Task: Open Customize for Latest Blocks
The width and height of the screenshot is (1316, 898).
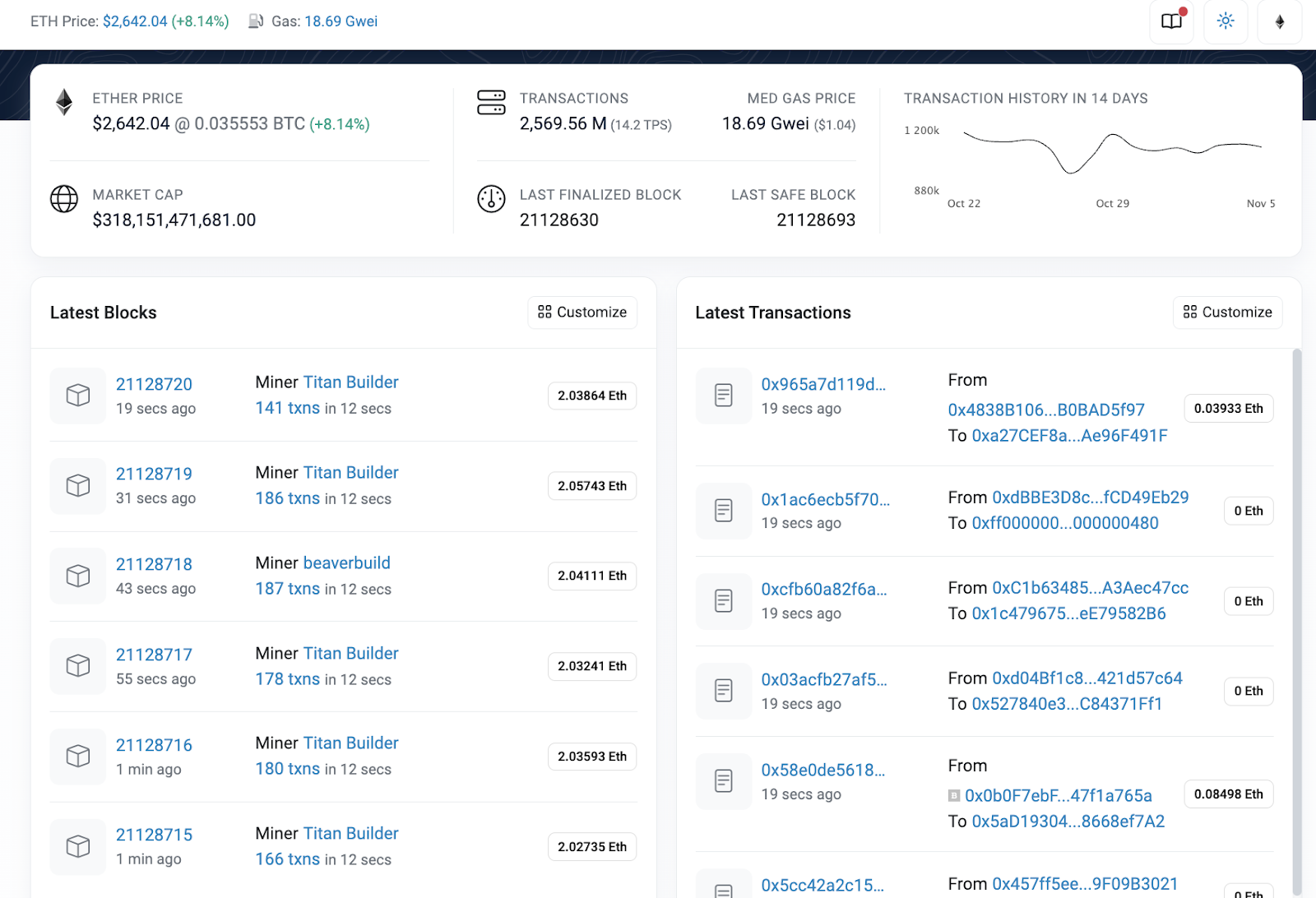Action: click(x=582, y=312)
